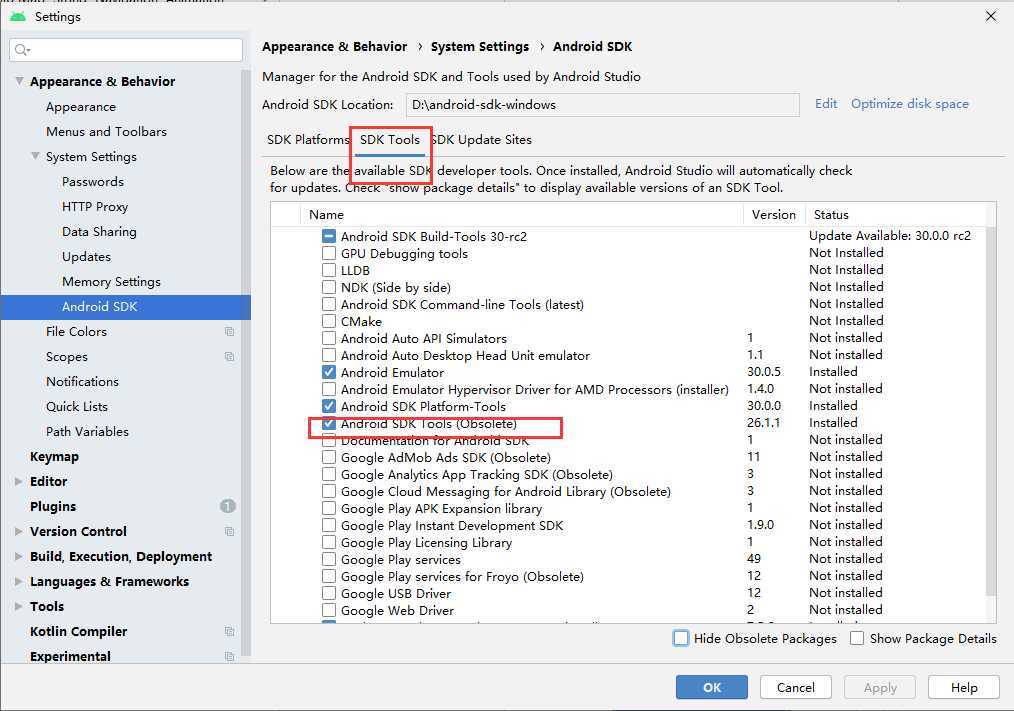Switch to the SDK Platforms tab

(307, 140)
